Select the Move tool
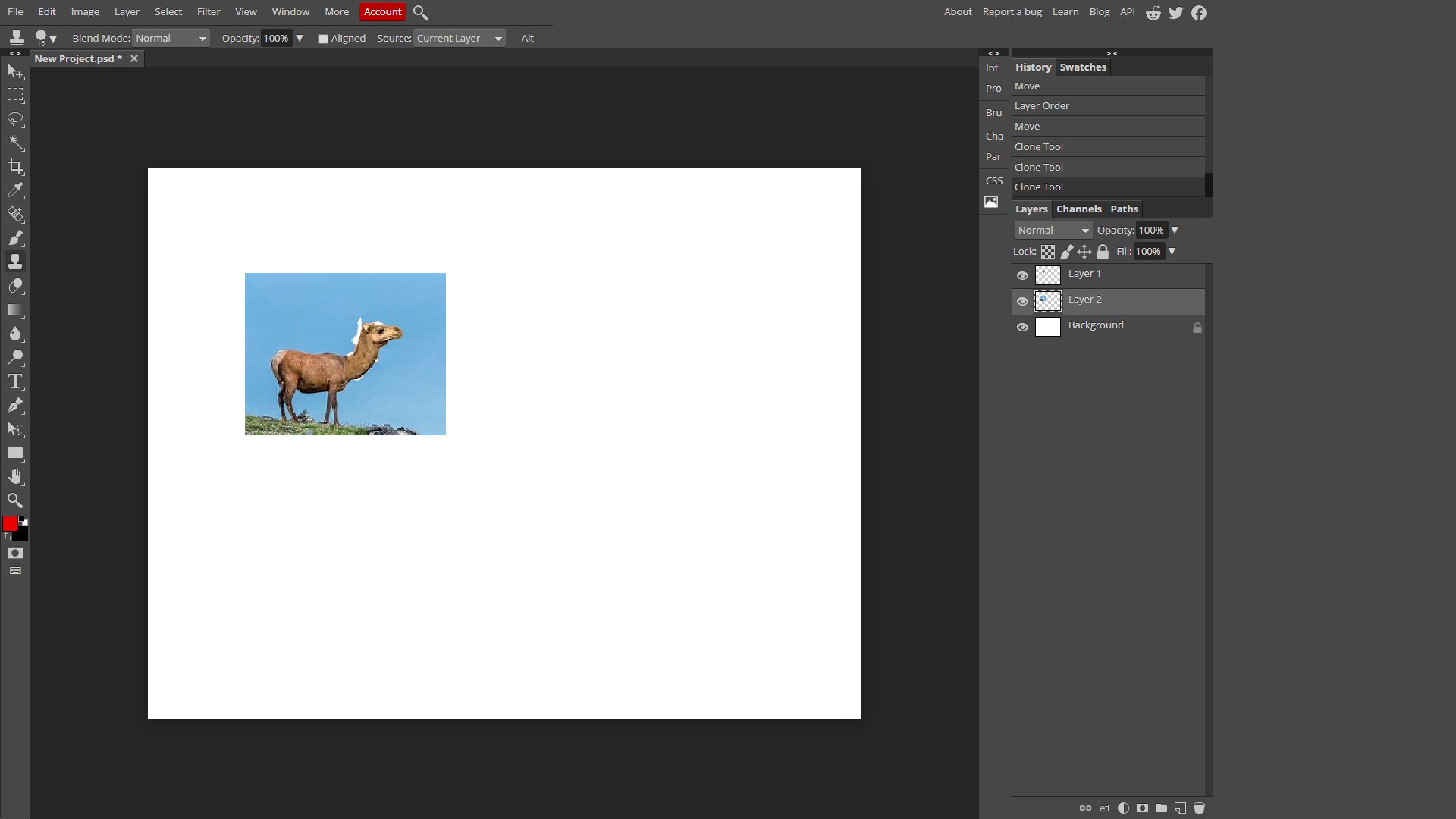Screen dimensions: 1456x819 pyautogui.click(x=15, y=71)
